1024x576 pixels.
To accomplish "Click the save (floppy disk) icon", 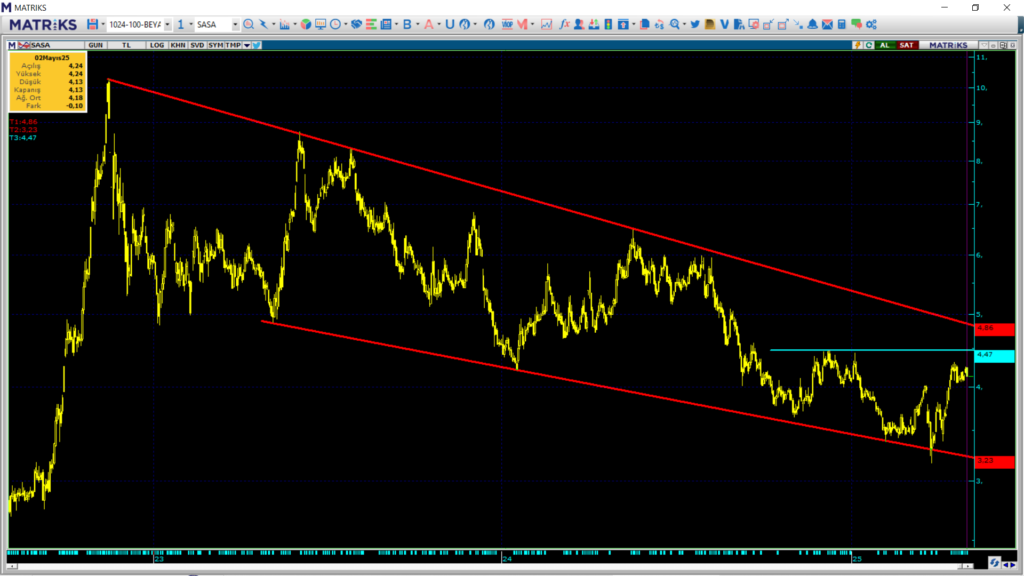I will [93, 24].
